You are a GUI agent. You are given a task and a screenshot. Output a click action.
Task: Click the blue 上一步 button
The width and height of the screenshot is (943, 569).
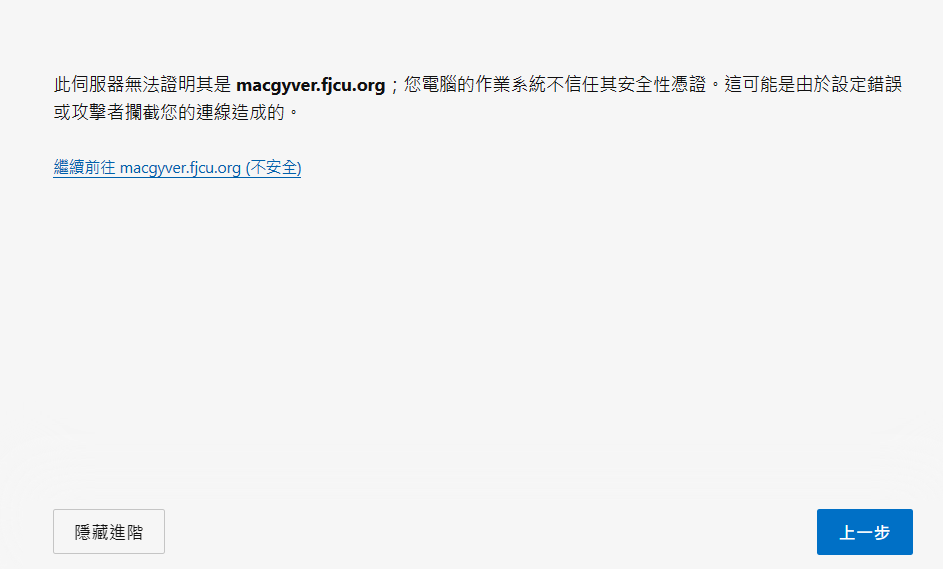[864, 532]
